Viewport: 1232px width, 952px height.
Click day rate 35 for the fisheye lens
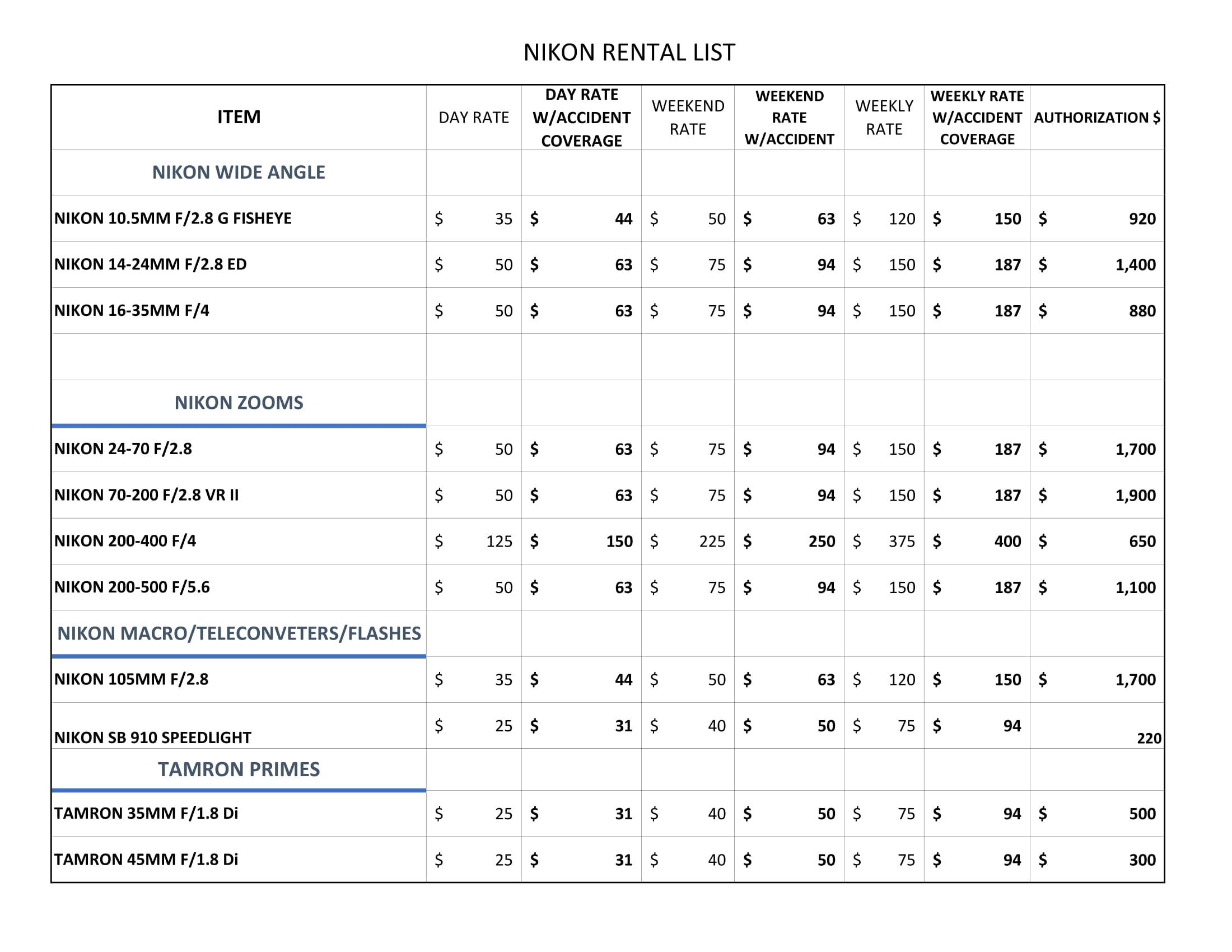coord(503,219)
